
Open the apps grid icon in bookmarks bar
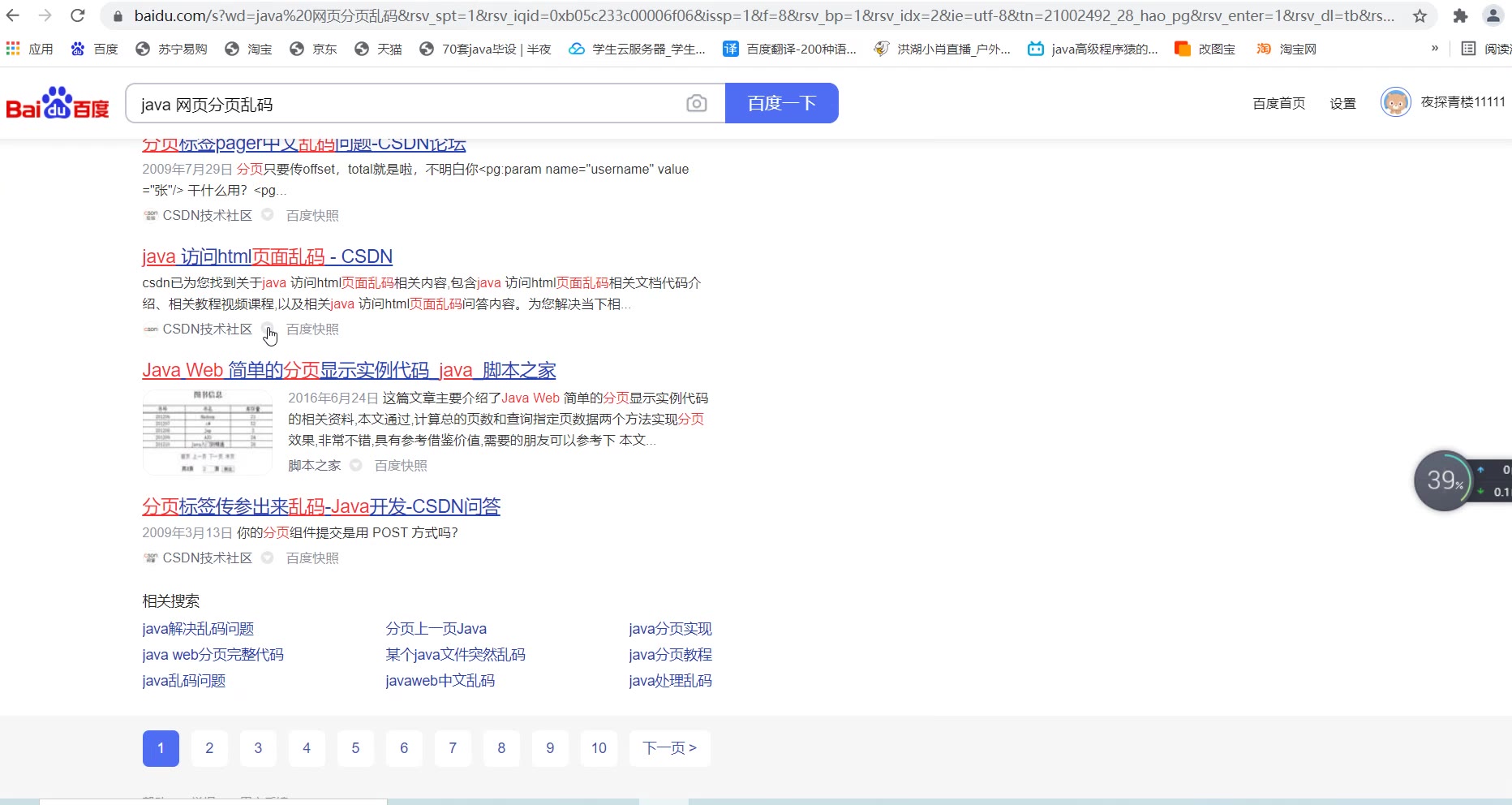[x=13, y=49]
